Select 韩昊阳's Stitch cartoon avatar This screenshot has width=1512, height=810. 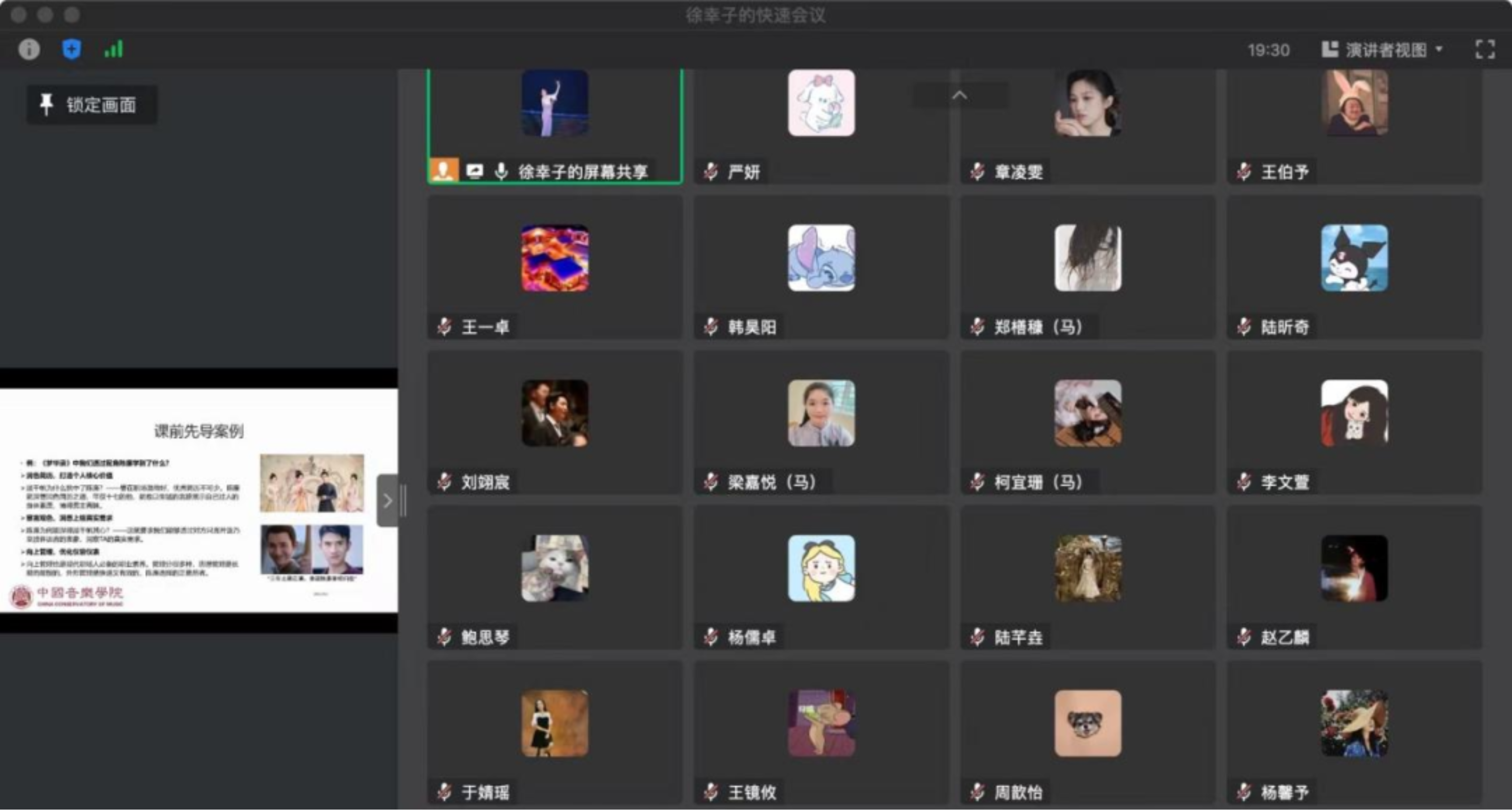click(821, 258)
